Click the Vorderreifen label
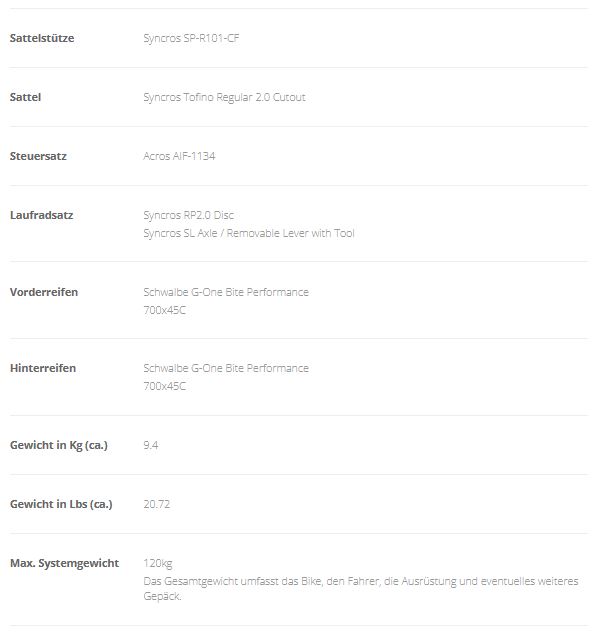The height and width of the screenshot is (641, 593). point(44,292)
